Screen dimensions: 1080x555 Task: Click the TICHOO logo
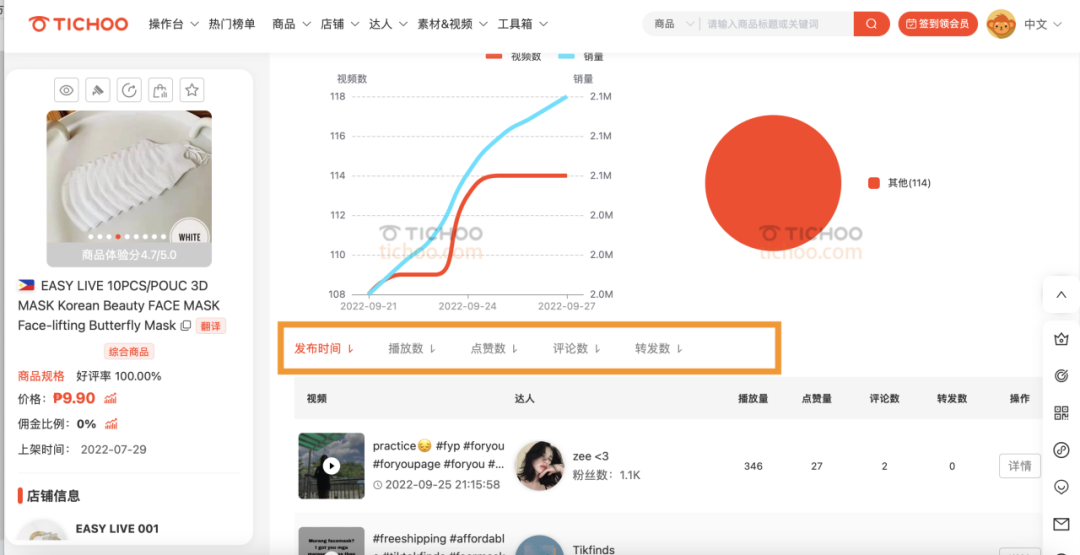click(78, 24)
